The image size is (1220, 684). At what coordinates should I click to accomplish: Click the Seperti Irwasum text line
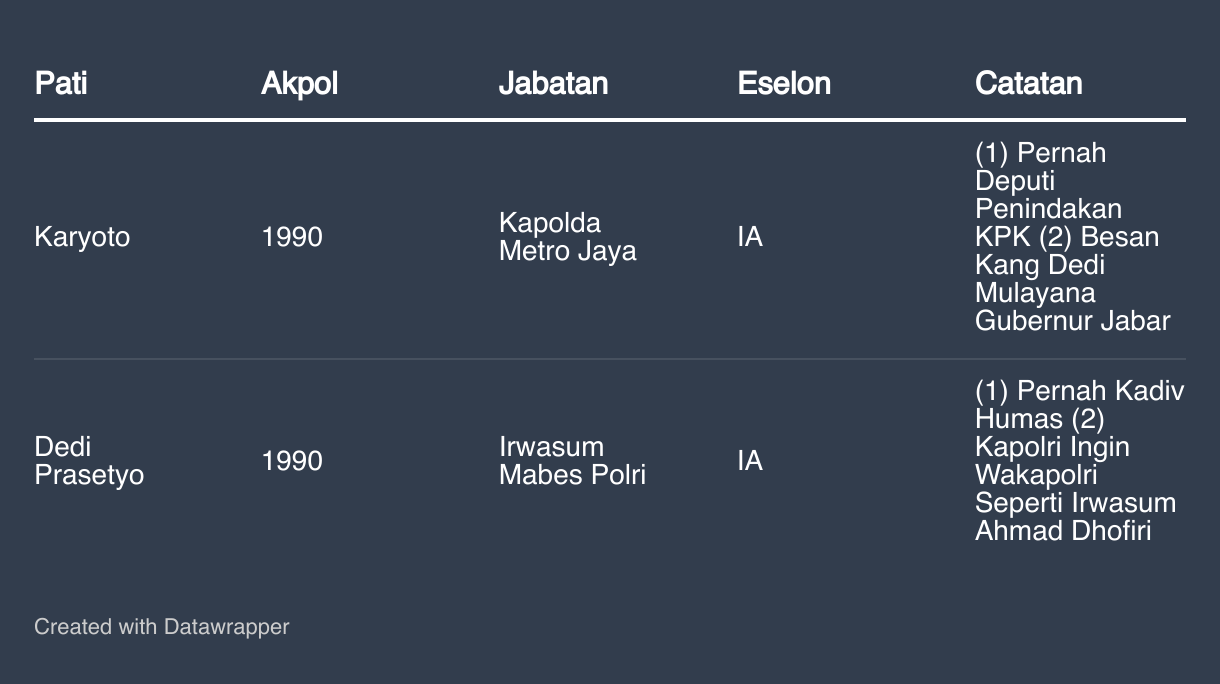tap(1075, 502)
